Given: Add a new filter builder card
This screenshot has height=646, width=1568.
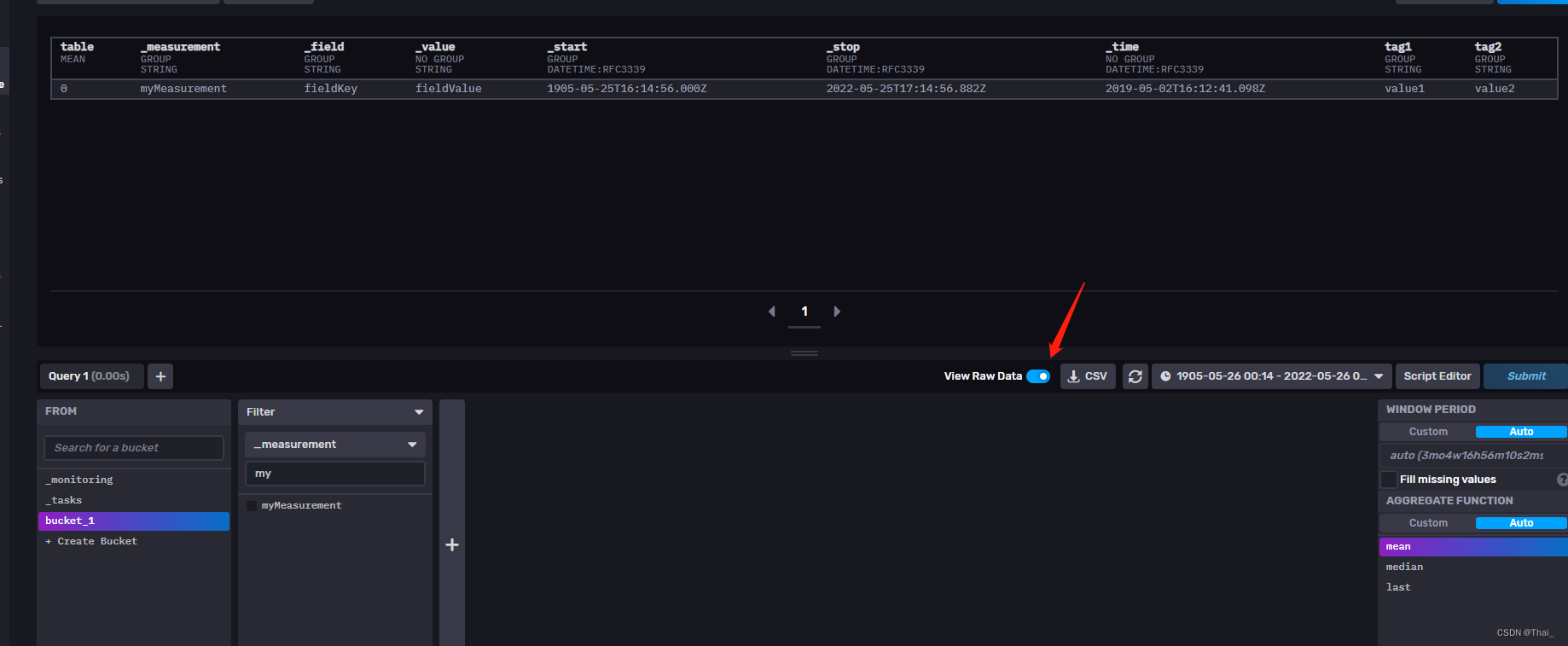Looking at the screenshot, I should pyautogui.click(x=452, y=544).
